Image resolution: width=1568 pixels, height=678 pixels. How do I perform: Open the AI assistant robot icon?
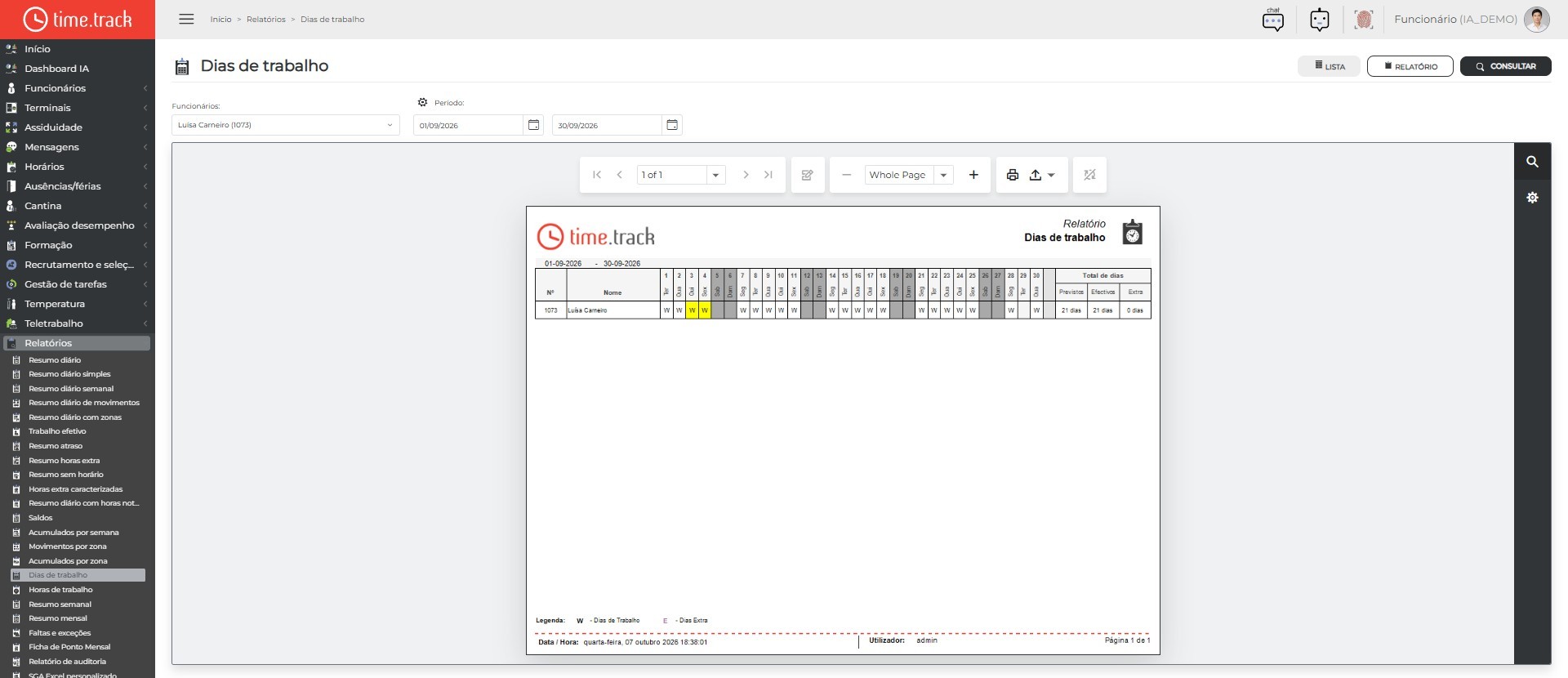[x=1319, y=19]
